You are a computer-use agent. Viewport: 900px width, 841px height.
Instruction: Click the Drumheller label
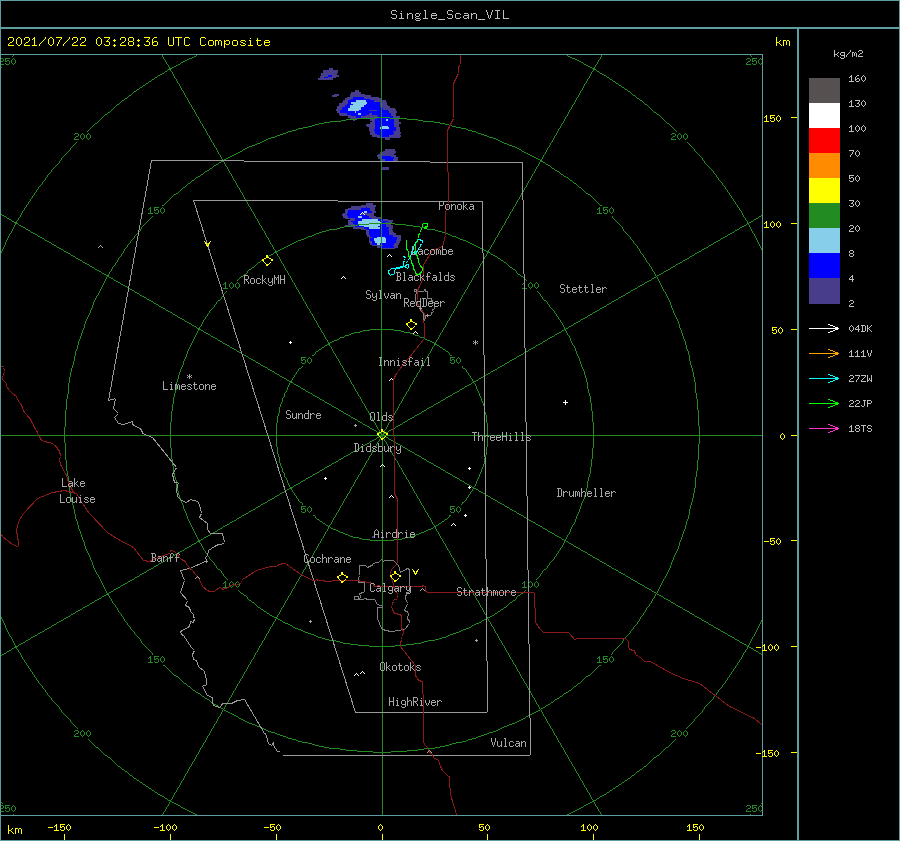586,493
